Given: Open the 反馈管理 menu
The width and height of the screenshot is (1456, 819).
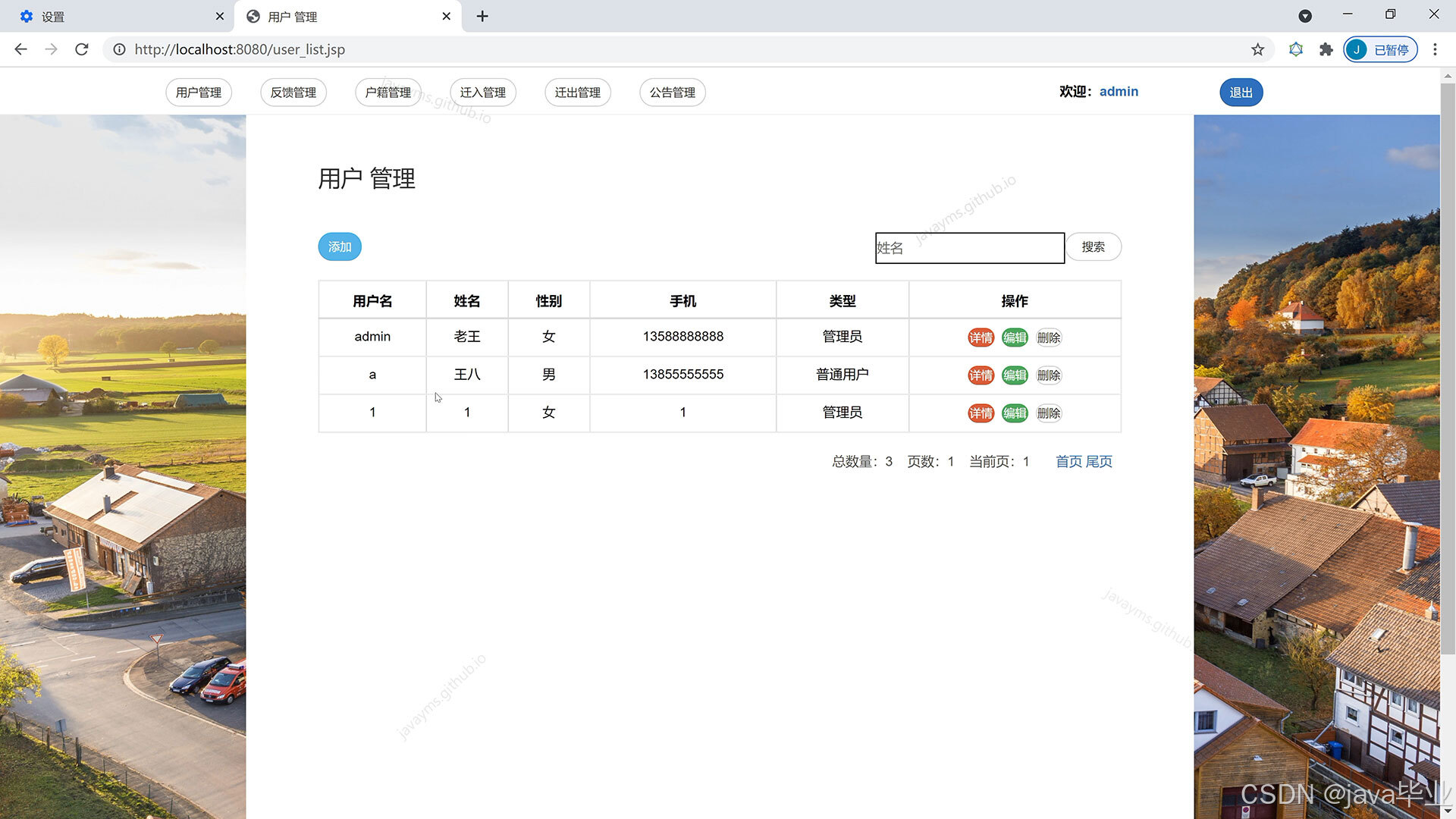Looking at the screenshot, I should coord(293,93).
